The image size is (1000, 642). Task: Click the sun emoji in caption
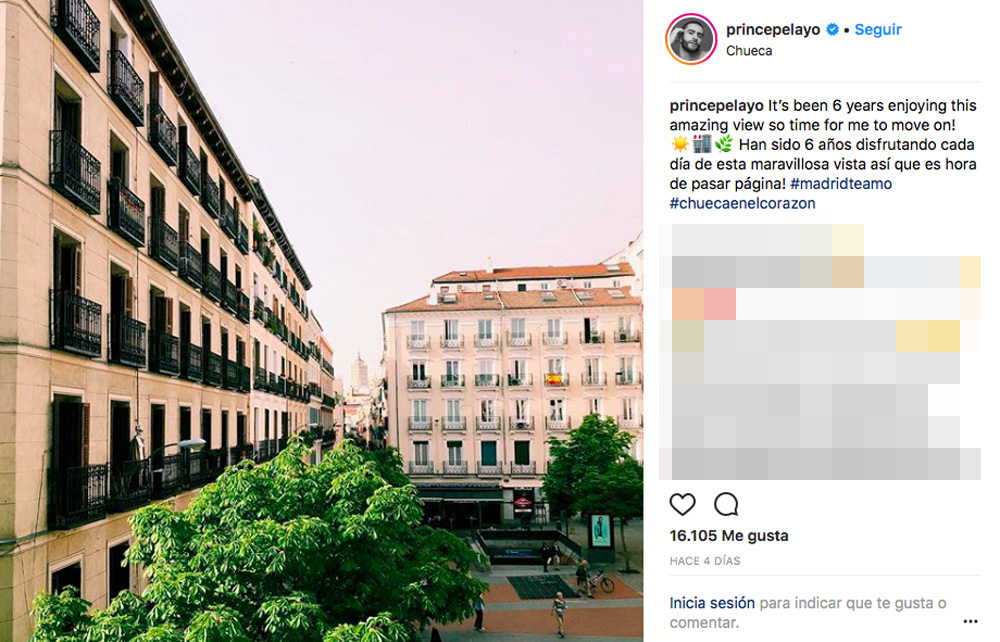pyautogui.click(x=679, y=145)
